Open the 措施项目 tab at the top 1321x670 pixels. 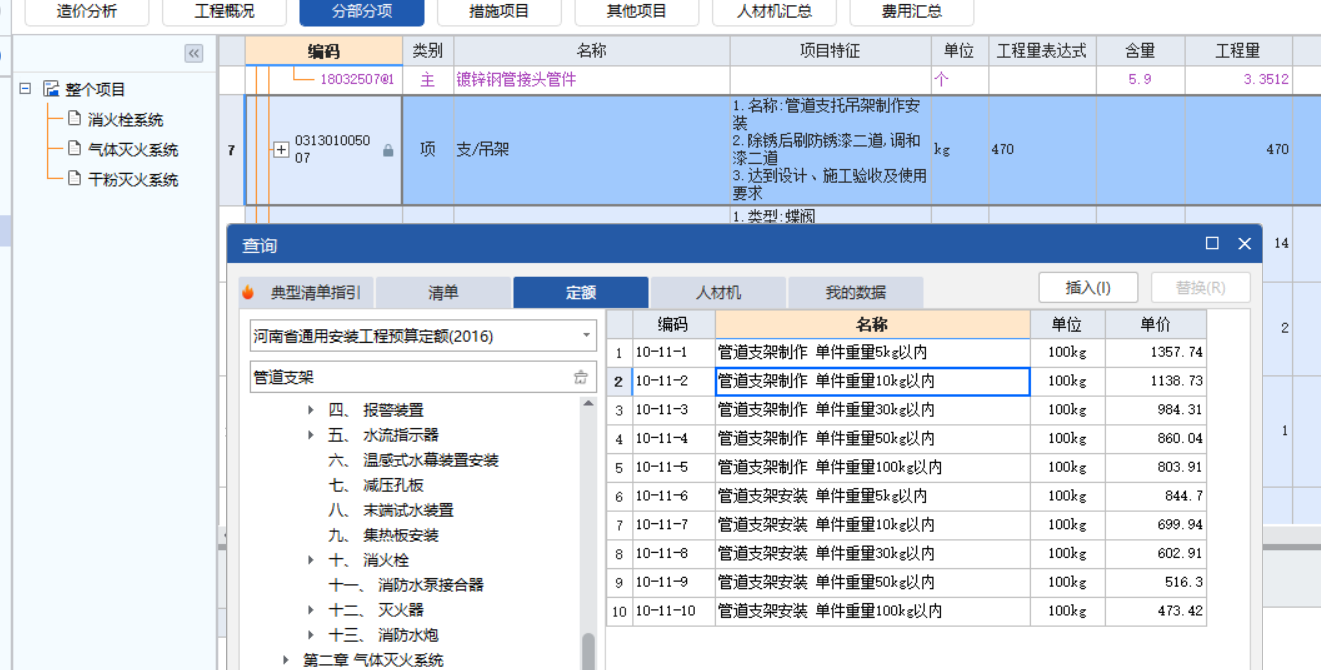pyautogui.click(x=498, y=14)
